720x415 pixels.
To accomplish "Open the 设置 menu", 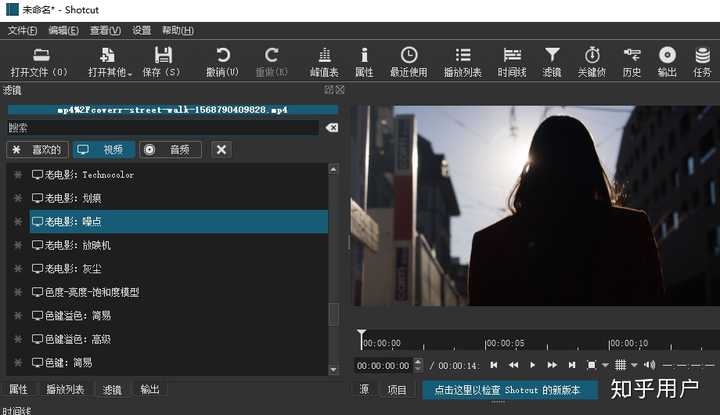I will (x=141, y=31).
